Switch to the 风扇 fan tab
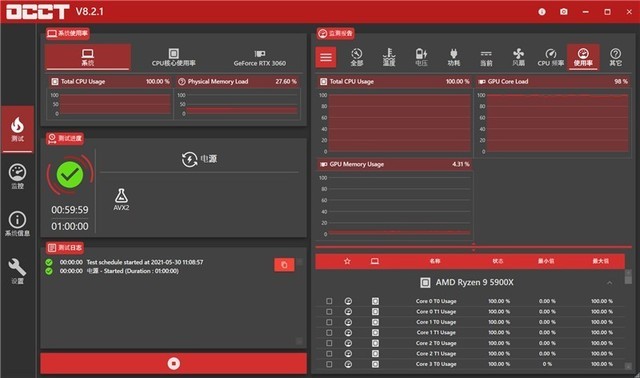Screen dimensions: 640x378 tap(518, 57)
